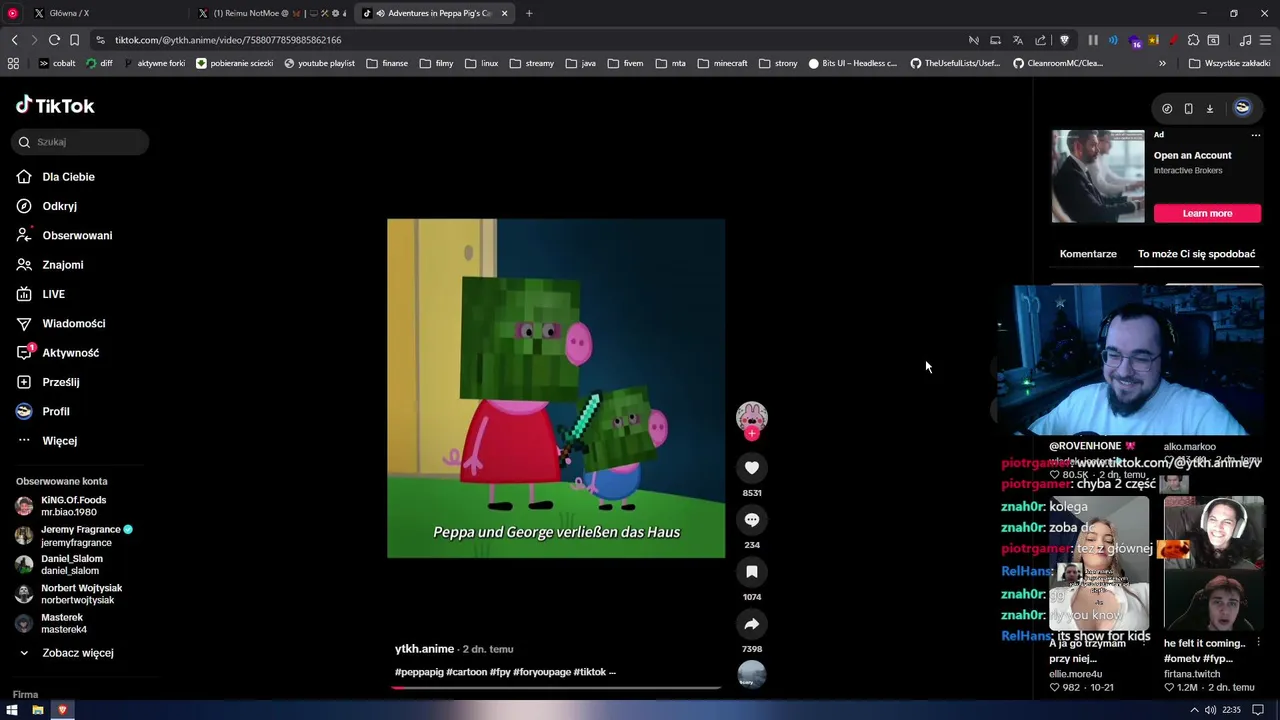Viewport: 1280px width, 720px height.
Task: Click the #peppapig hashtag
Action: 419,672
